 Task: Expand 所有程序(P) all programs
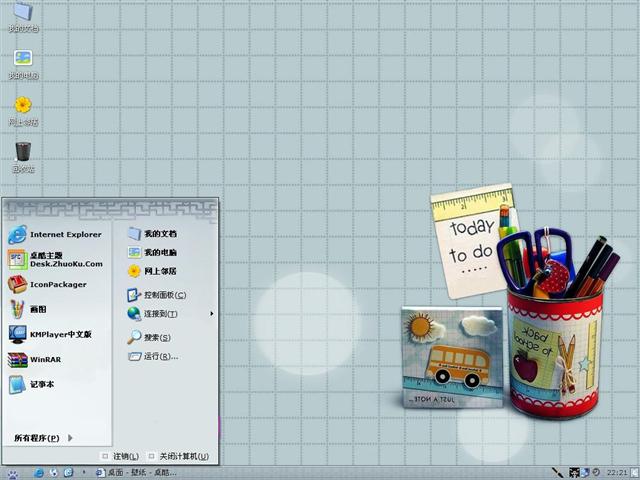(43, 438)
